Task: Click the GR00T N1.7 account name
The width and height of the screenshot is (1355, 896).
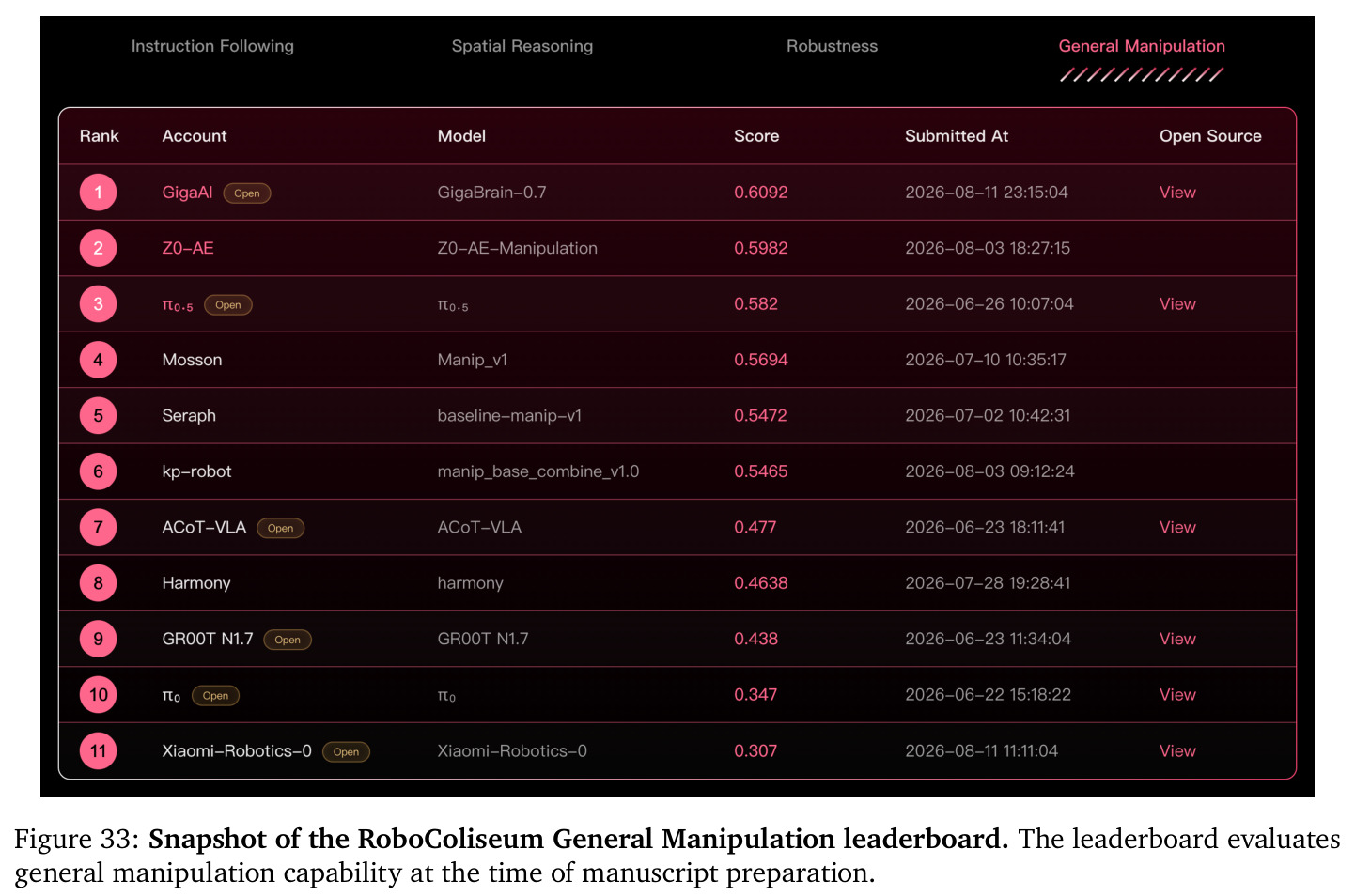Action: pyautogui.click(x=208, y=640)
